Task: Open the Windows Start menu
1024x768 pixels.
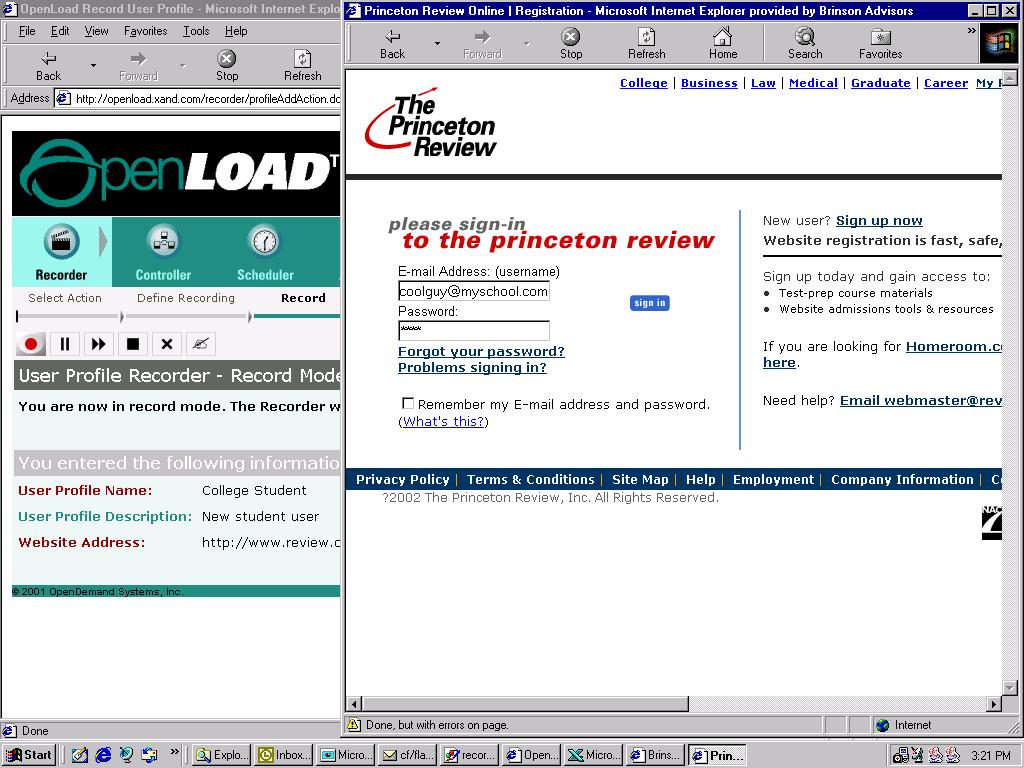Action: 29,755
